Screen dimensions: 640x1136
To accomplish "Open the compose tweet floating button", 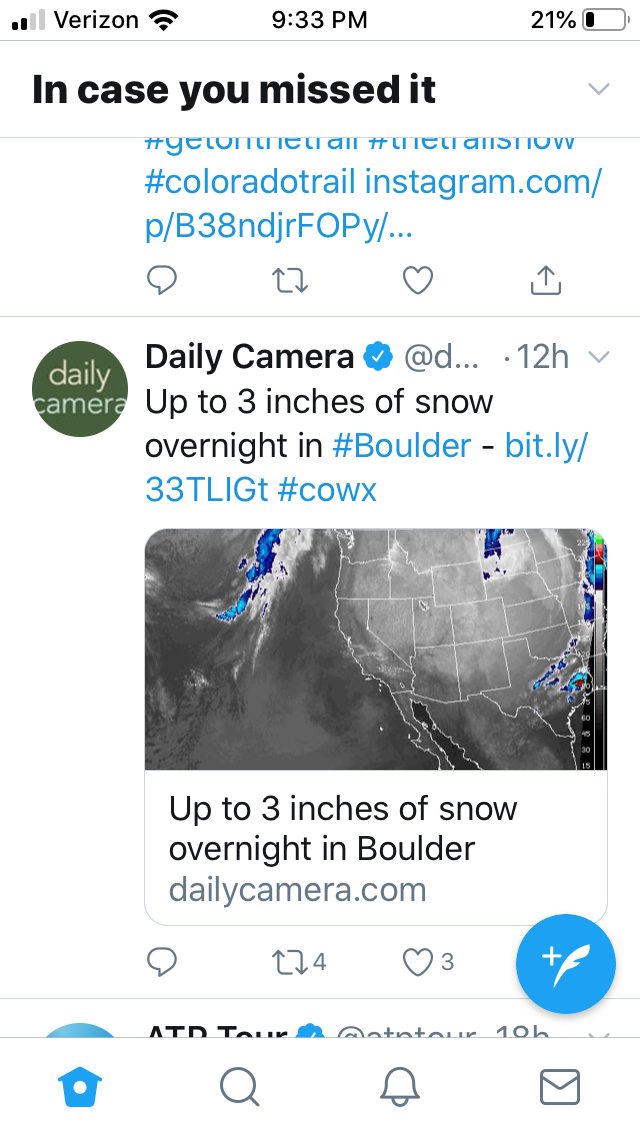I will 565,964.
